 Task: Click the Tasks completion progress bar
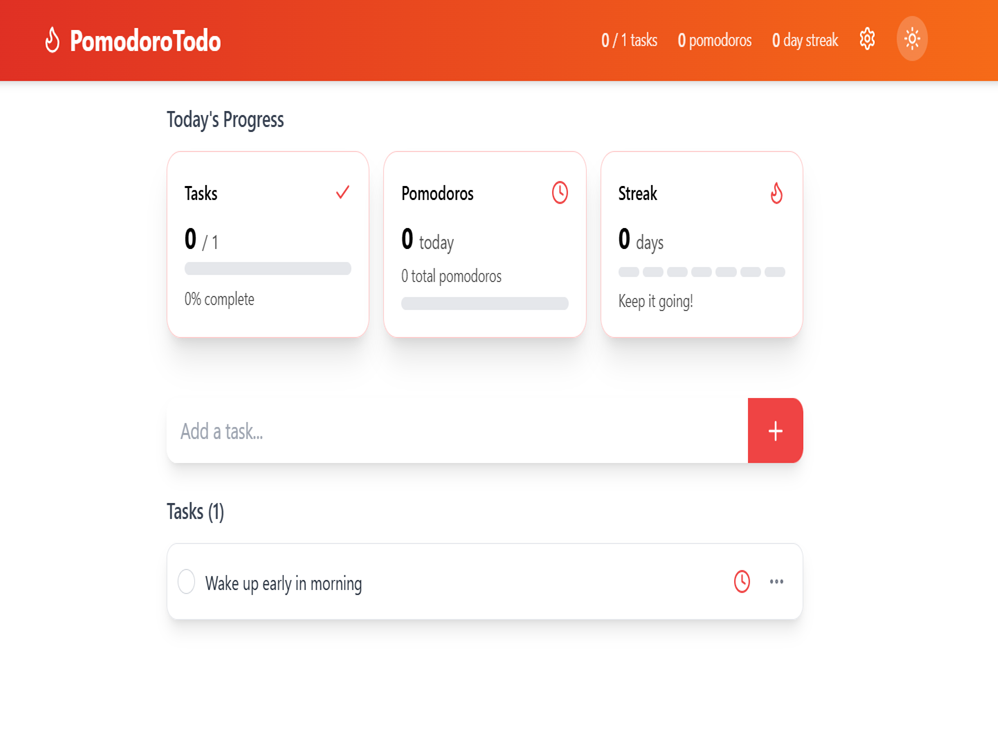coord(268,269)
